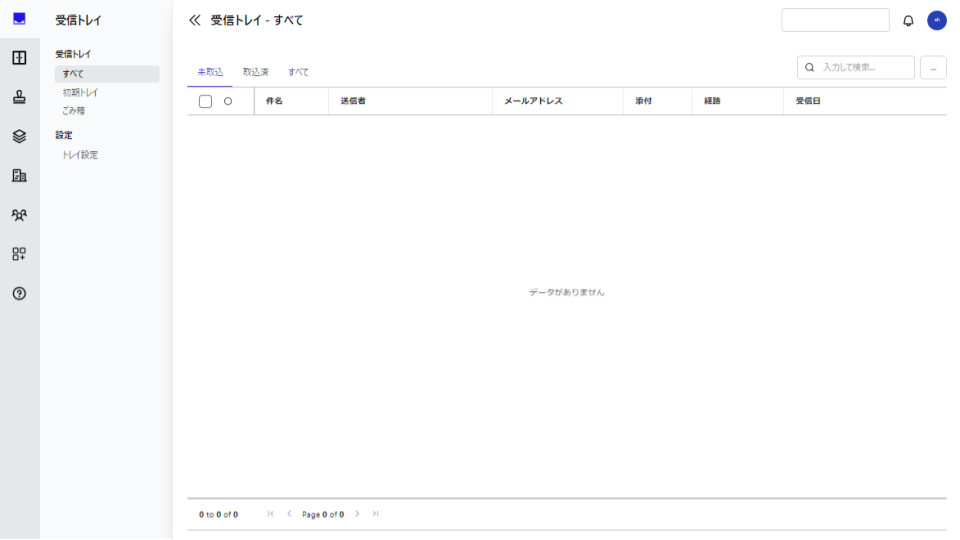
Task: Open the company building icon in sidebar
Action: point(19,176)
